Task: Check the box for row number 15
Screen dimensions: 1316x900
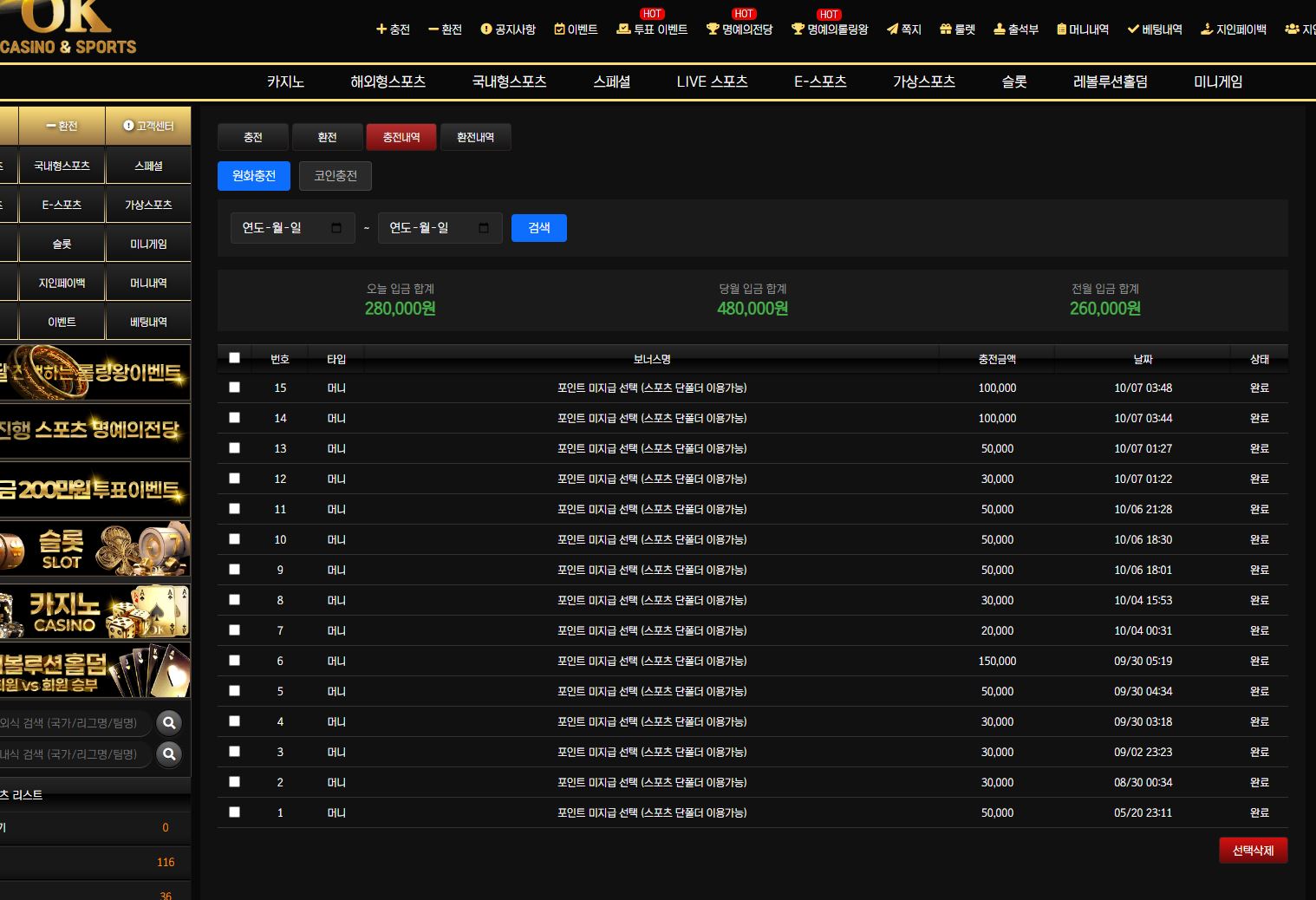Action: point(234,388)
